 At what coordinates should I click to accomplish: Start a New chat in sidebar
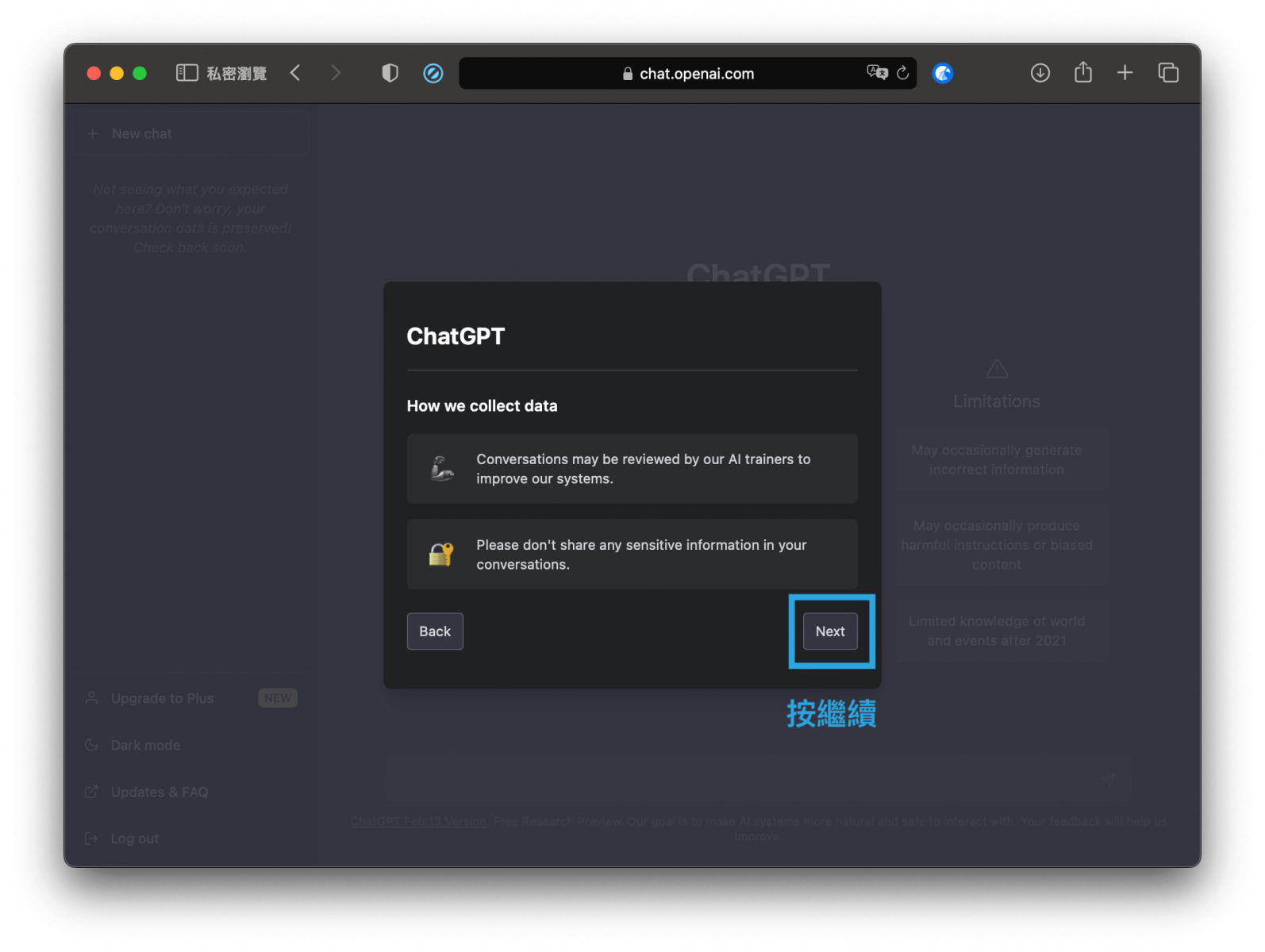pyautogui.click(x=191, y=133)
